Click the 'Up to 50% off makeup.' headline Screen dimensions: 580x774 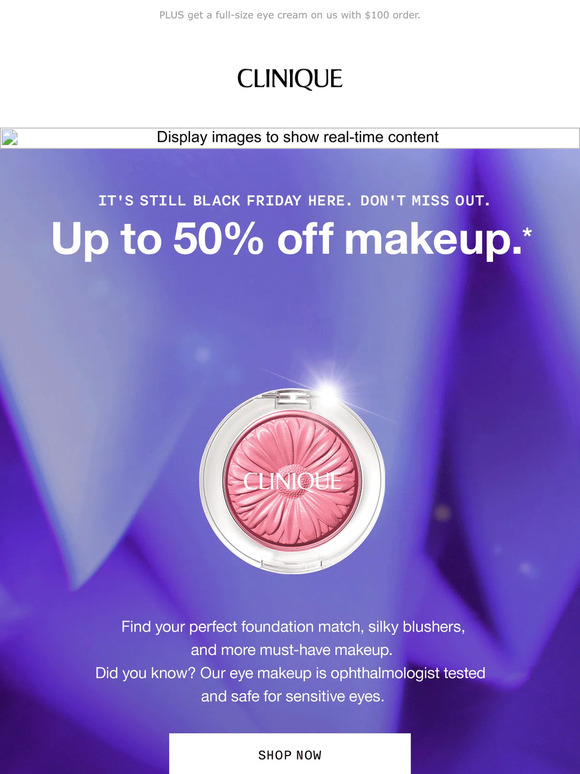(291, 240)
